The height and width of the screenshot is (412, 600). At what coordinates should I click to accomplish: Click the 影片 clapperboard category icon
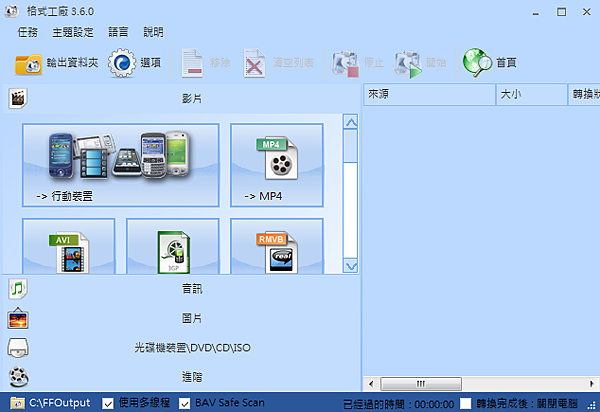18,99
